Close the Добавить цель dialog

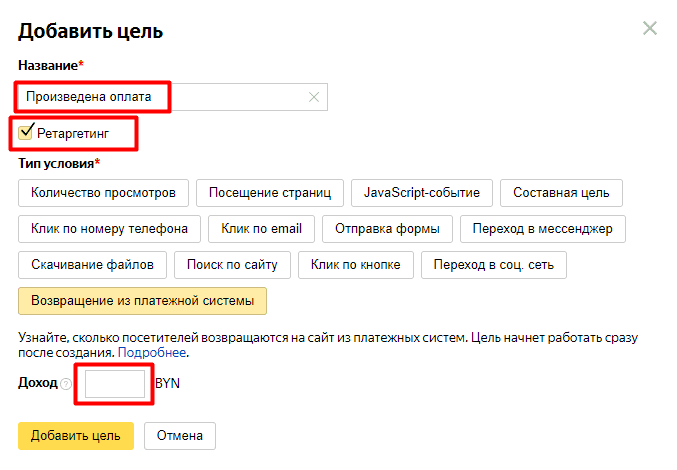coord(650,28)
